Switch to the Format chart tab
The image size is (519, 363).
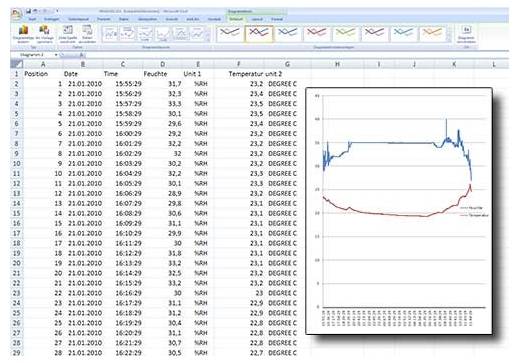pos(277,19)
